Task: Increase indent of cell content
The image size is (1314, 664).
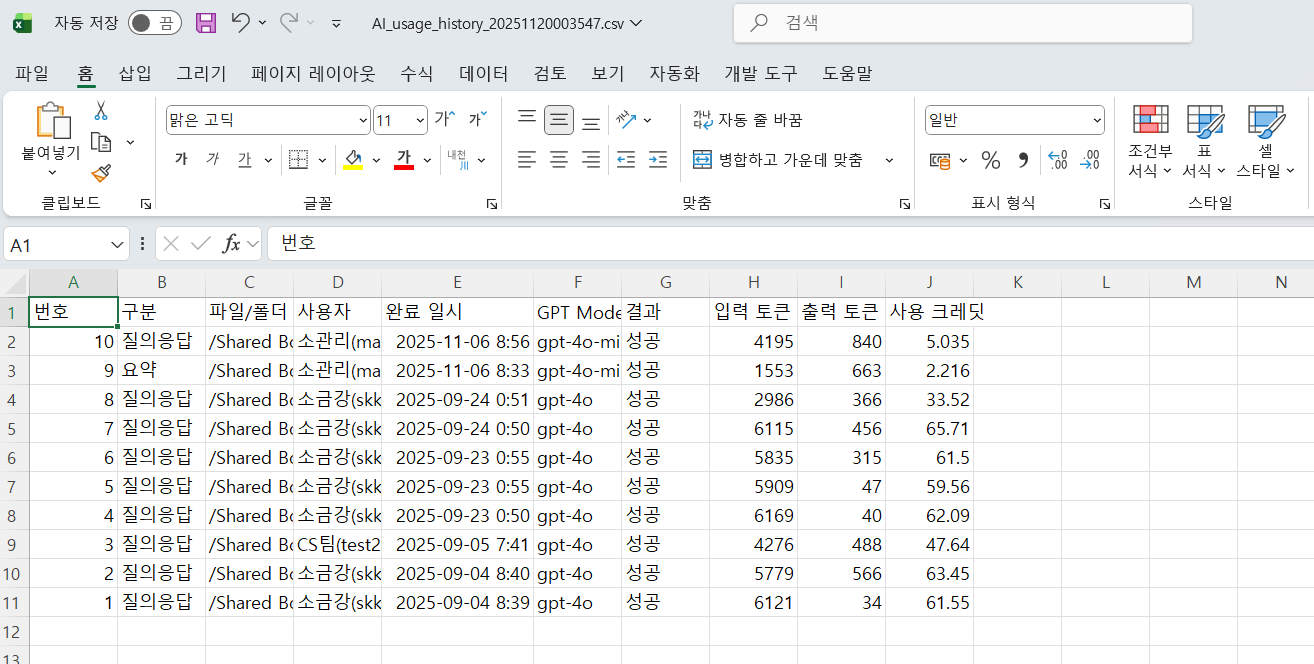Action: 657,159
